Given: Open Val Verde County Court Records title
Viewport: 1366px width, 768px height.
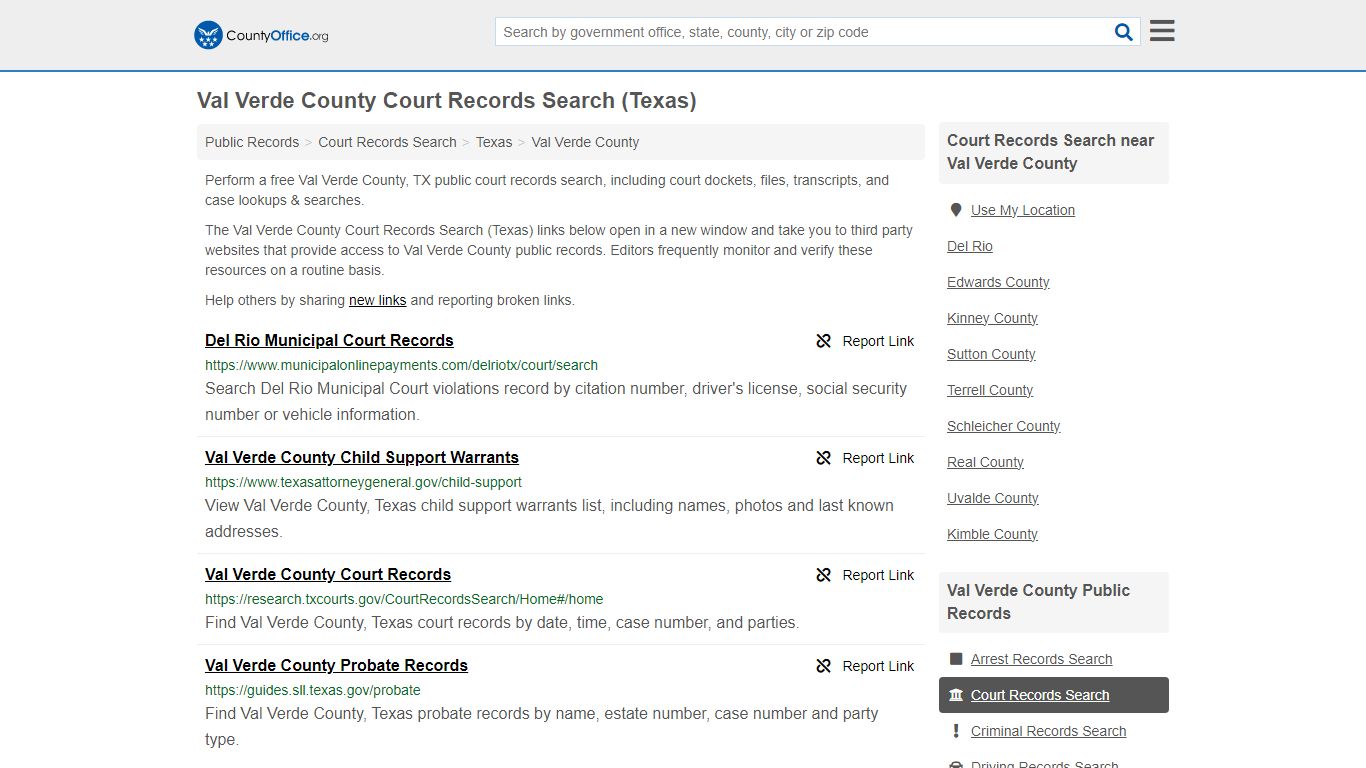Looking at the screenshot, I should pyautogui.click(x=328, y=574).
